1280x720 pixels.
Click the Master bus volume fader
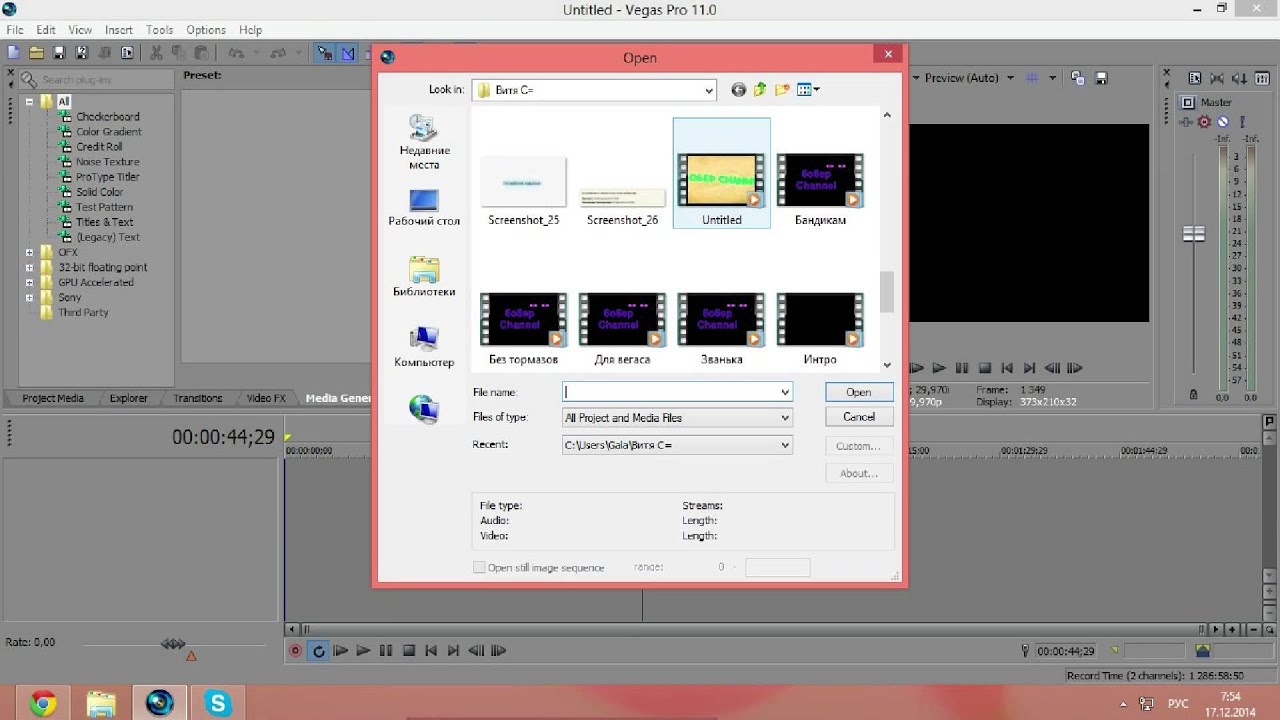coord(1194,234)
